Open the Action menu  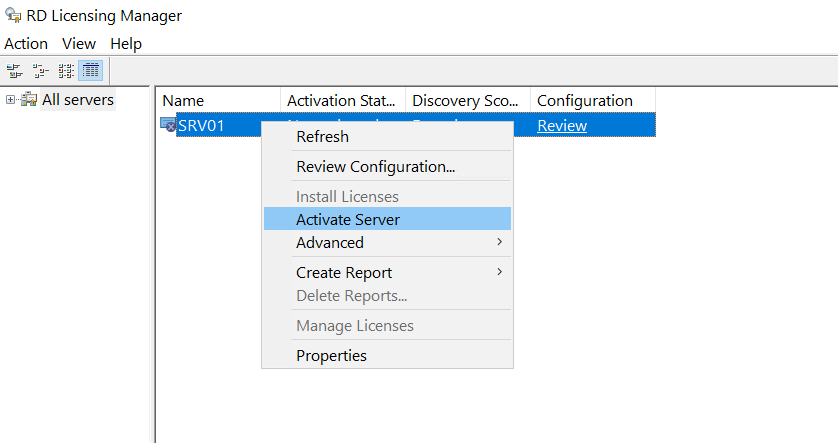26,44
